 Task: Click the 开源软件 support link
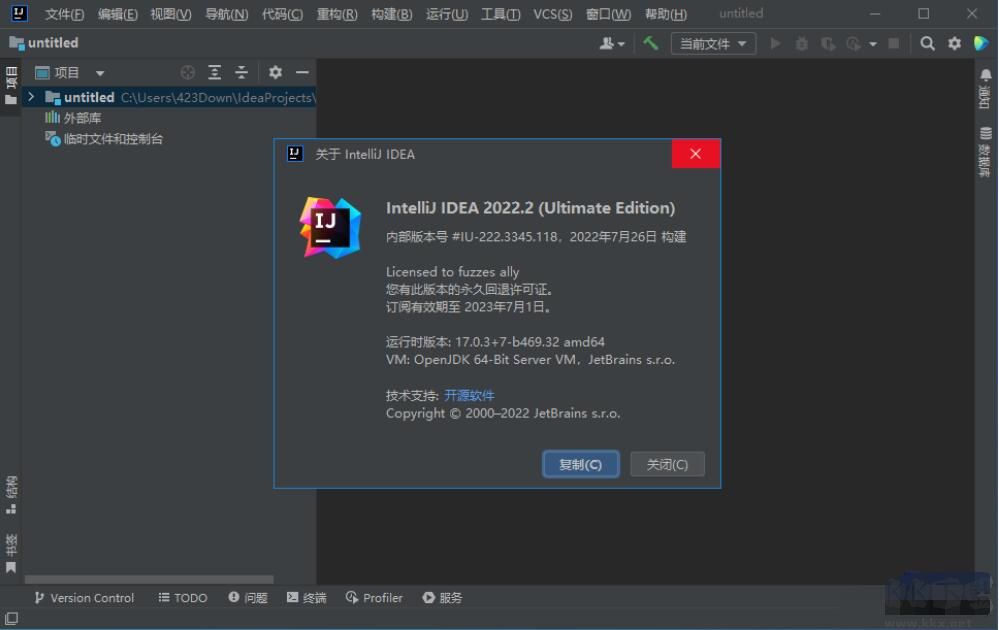[469, 394]
